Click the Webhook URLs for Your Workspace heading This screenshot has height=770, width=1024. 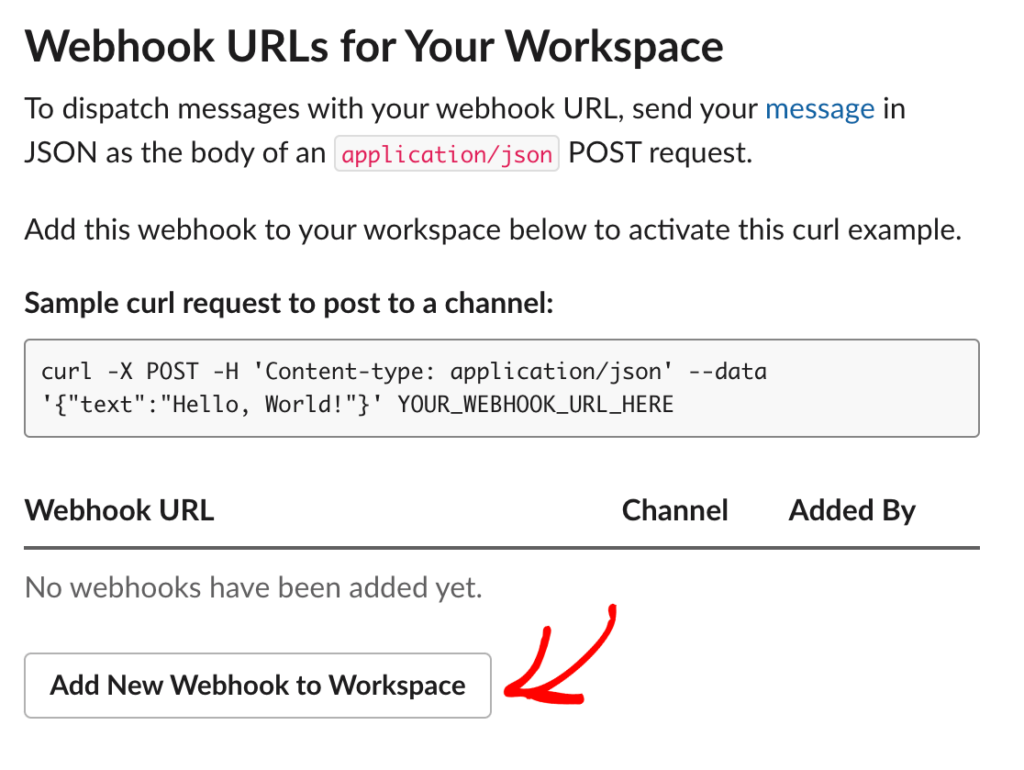375,45
